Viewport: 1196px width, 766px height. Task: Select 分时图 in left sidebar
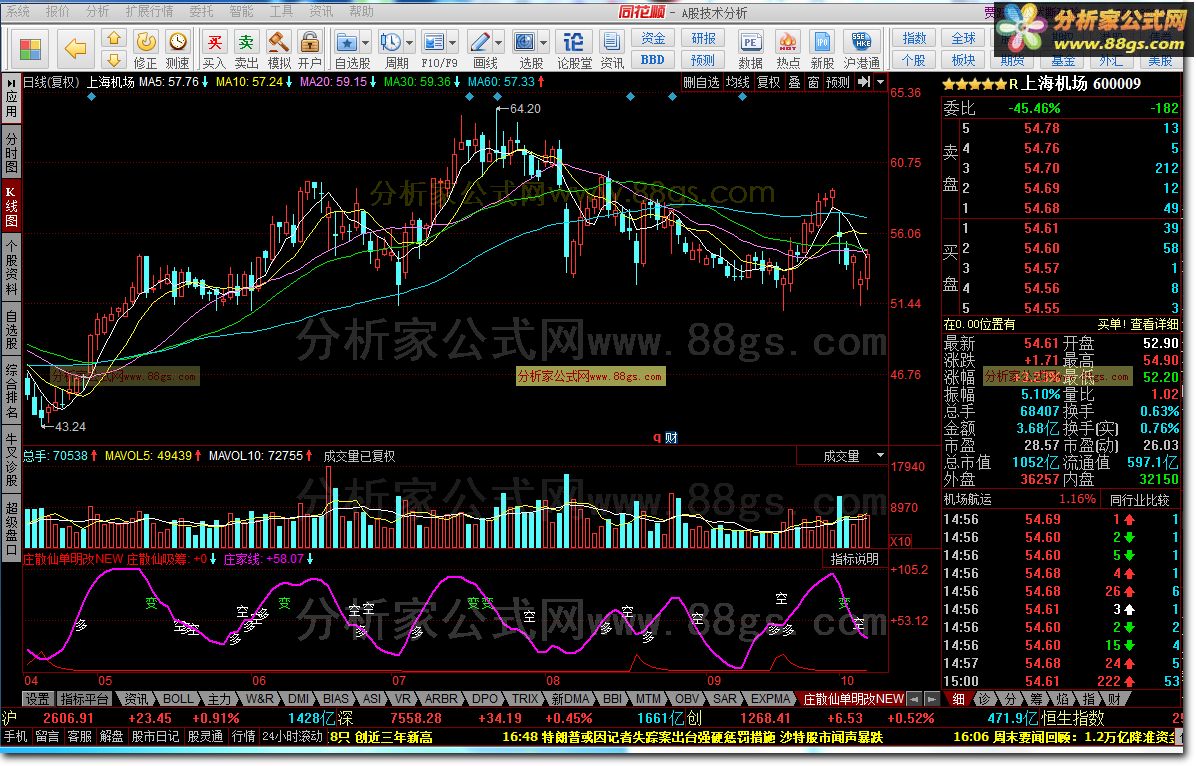(x=11, y=153)
